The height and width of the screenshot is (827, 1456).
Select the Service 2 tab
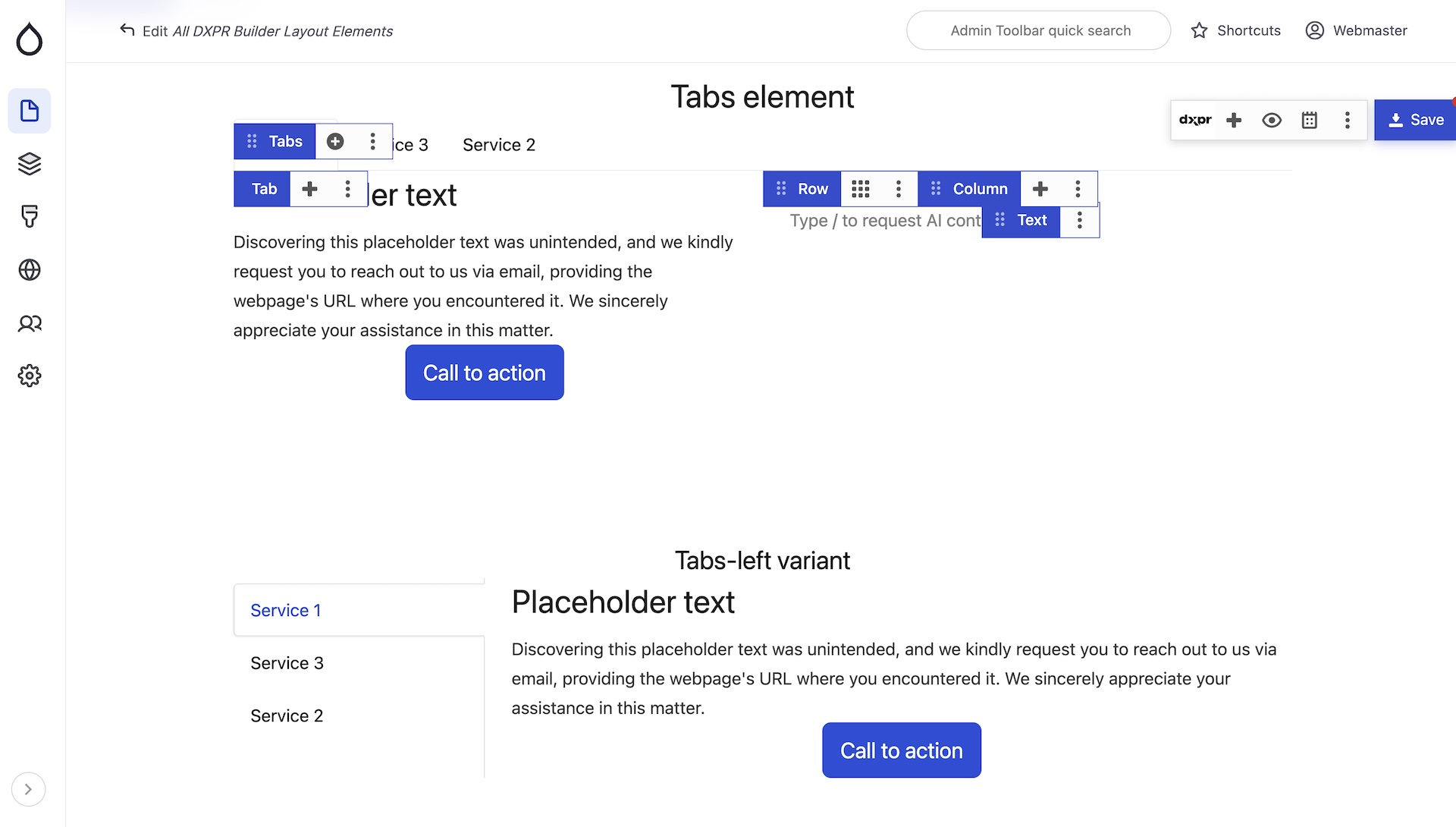tap(499, 145)
